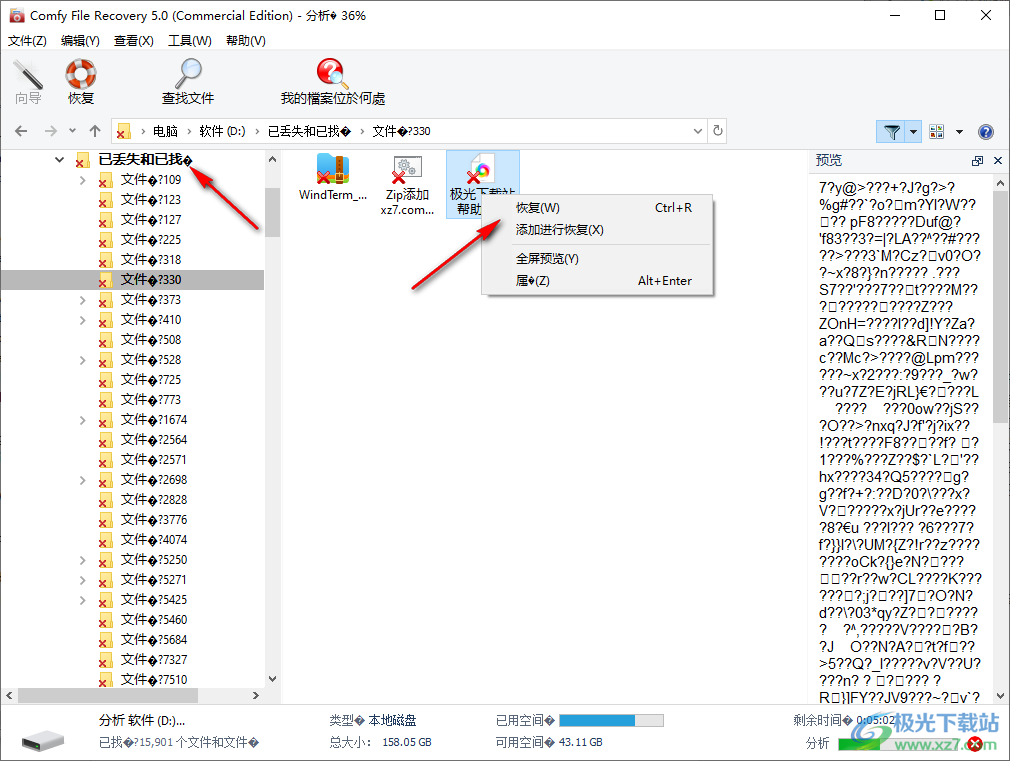Open the 文件(Z) menu
Screen dimensions: 1010x761
[27, 41]
